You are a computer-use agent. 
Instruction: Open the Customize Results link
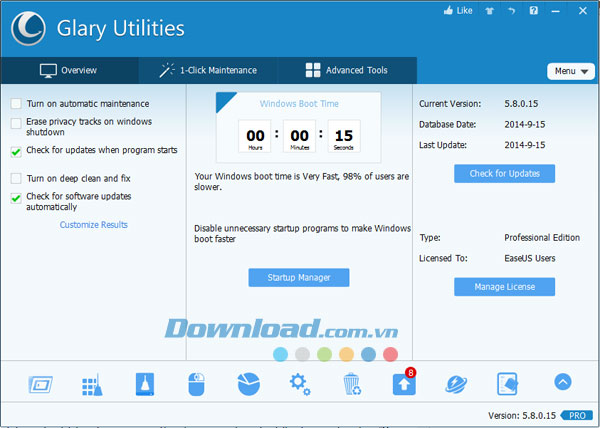94,225
